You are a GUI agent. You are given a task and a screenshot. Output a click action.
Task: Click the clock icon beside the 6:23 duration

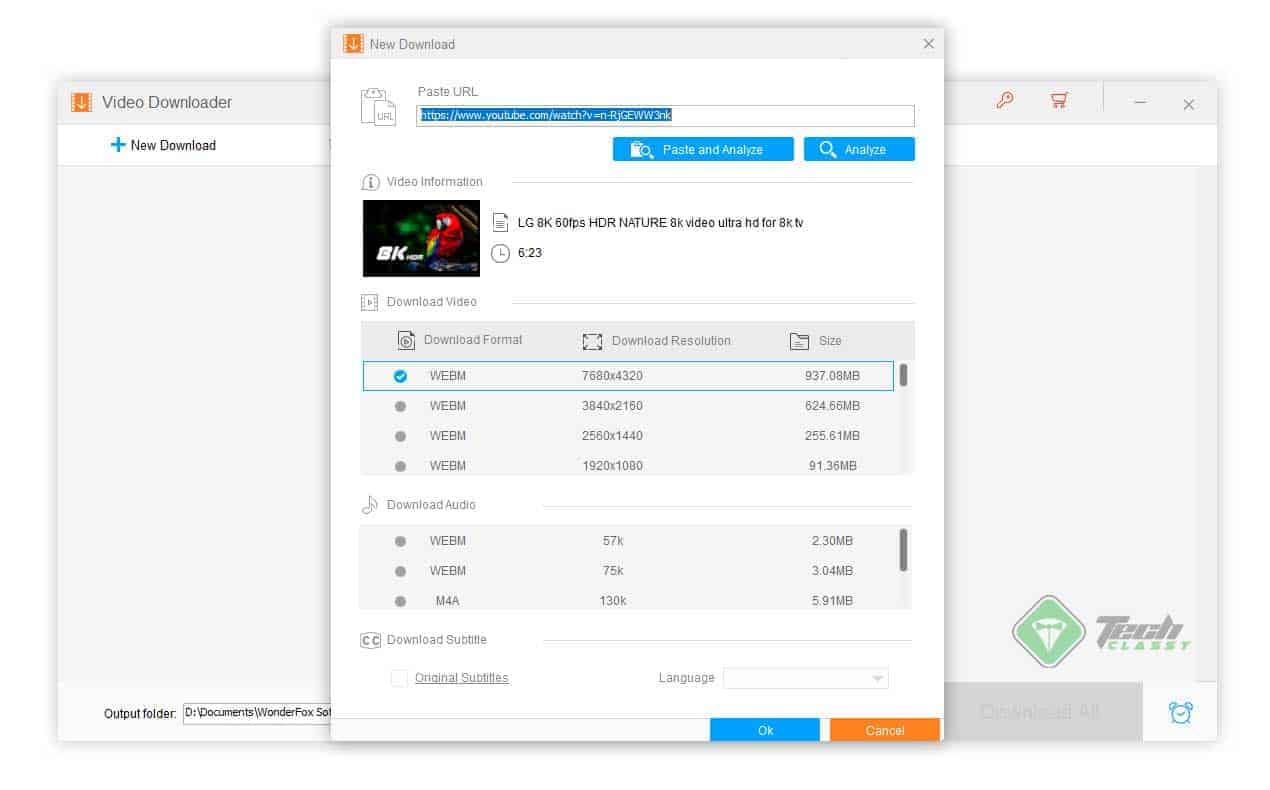502,253
